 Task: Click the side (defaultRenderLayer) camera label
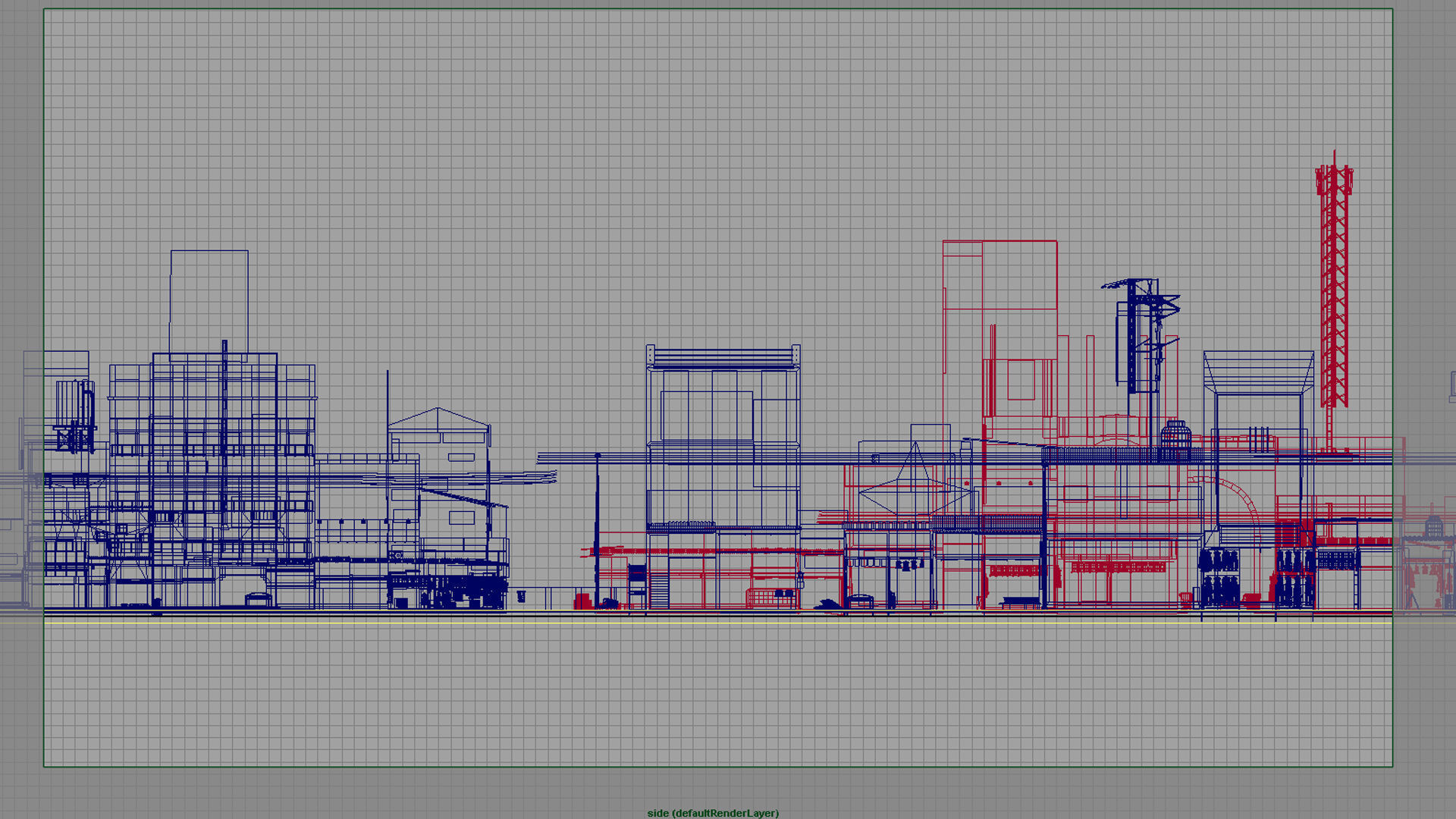tap(712, 813)
